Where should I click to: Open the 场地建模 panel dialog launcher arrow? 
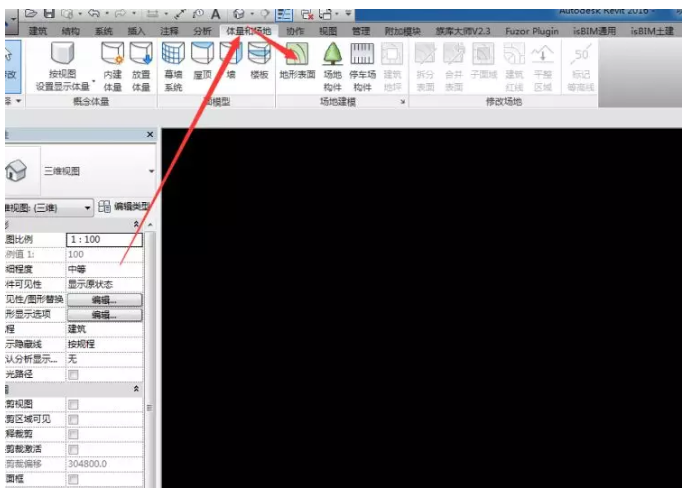[402, 102]
